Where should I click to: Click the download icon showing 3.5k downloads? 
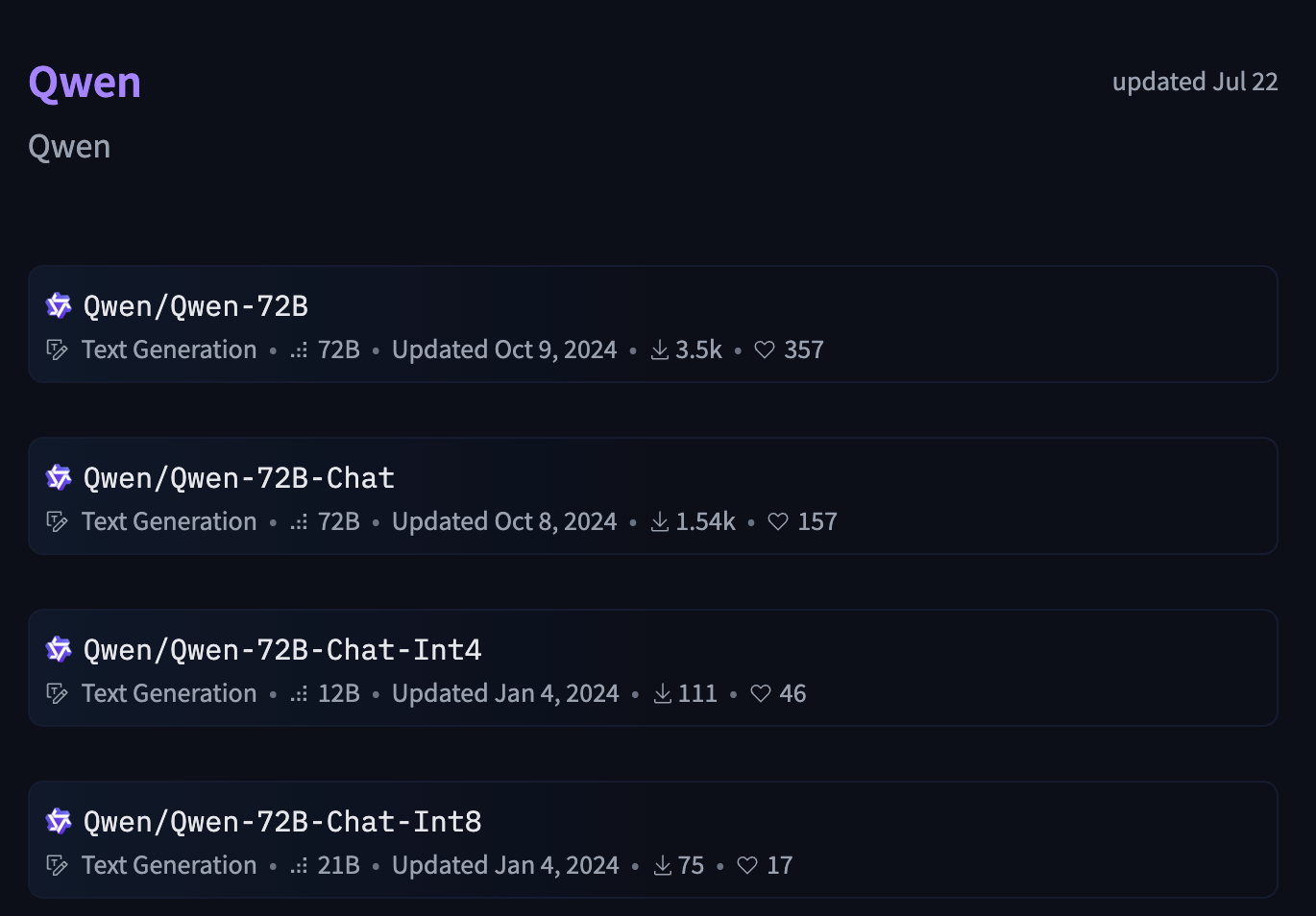(x=660, y=350)
